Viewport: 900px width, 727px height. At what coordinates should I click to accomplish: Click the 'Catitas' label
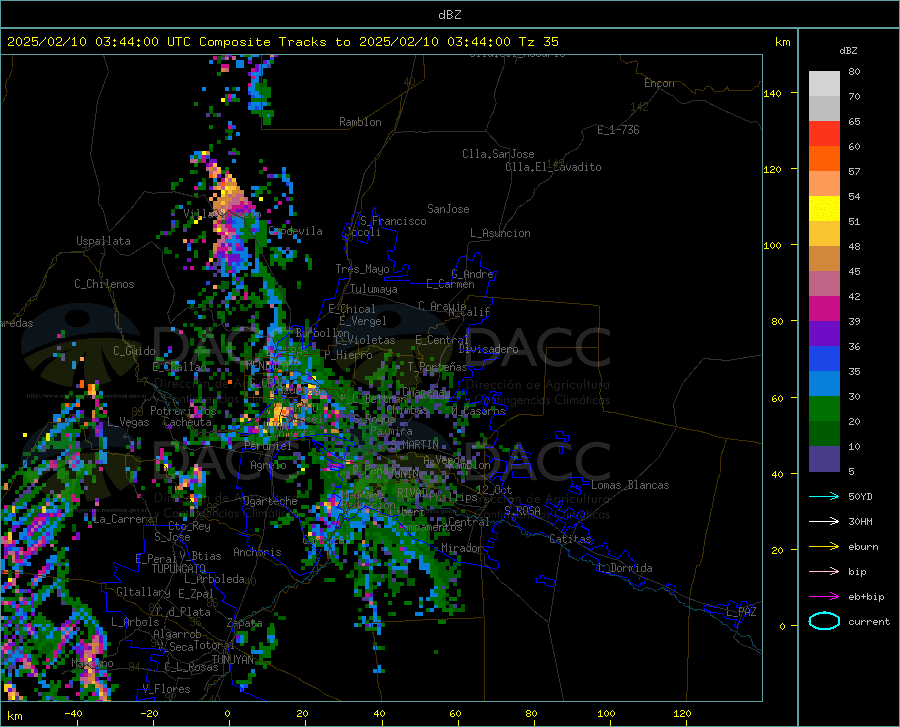(570, 539)
